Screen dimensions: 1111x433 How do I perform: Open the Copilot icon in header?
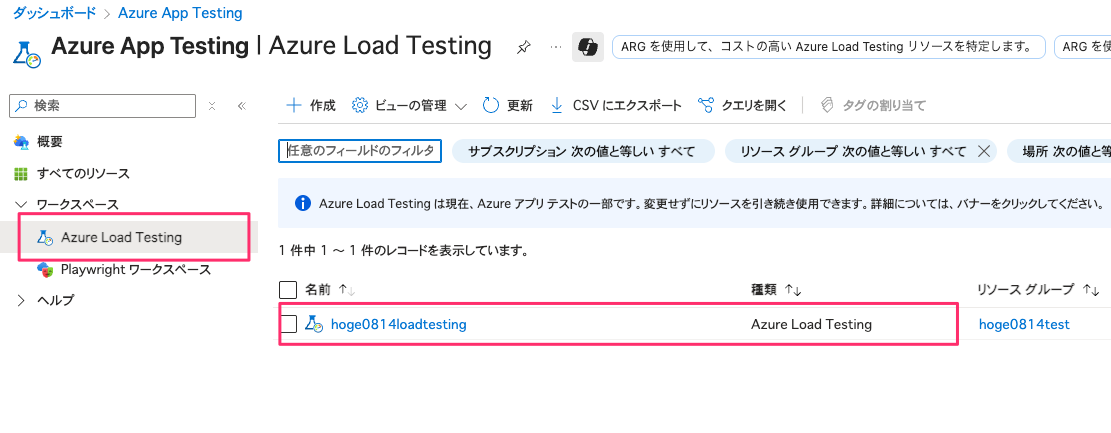point(587,47)
